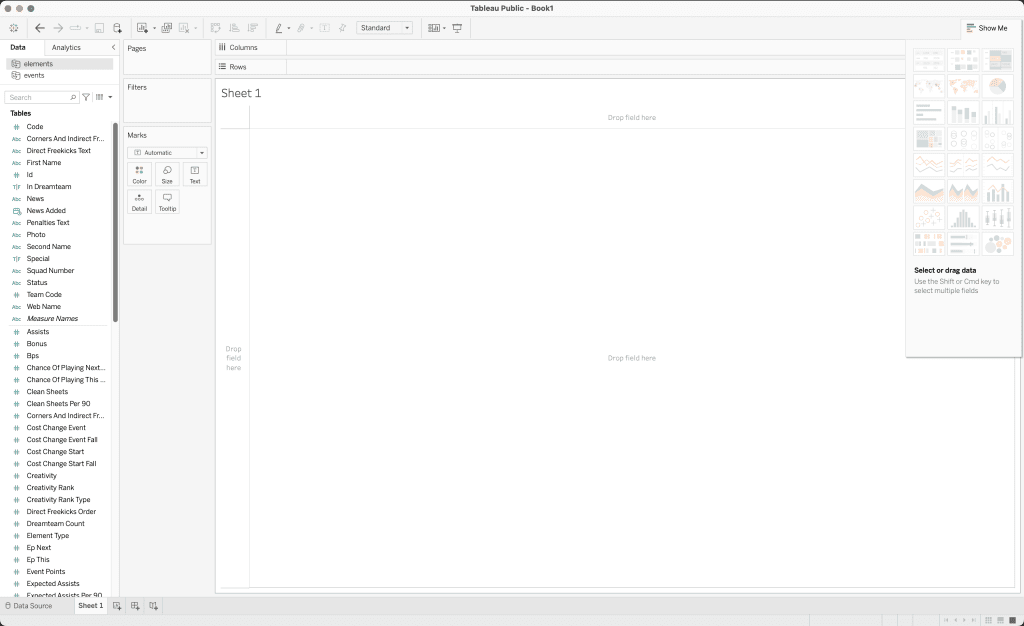The image size is (1024, 626).
Task: Click the Undo back arrow
Action: pos(40,28)
